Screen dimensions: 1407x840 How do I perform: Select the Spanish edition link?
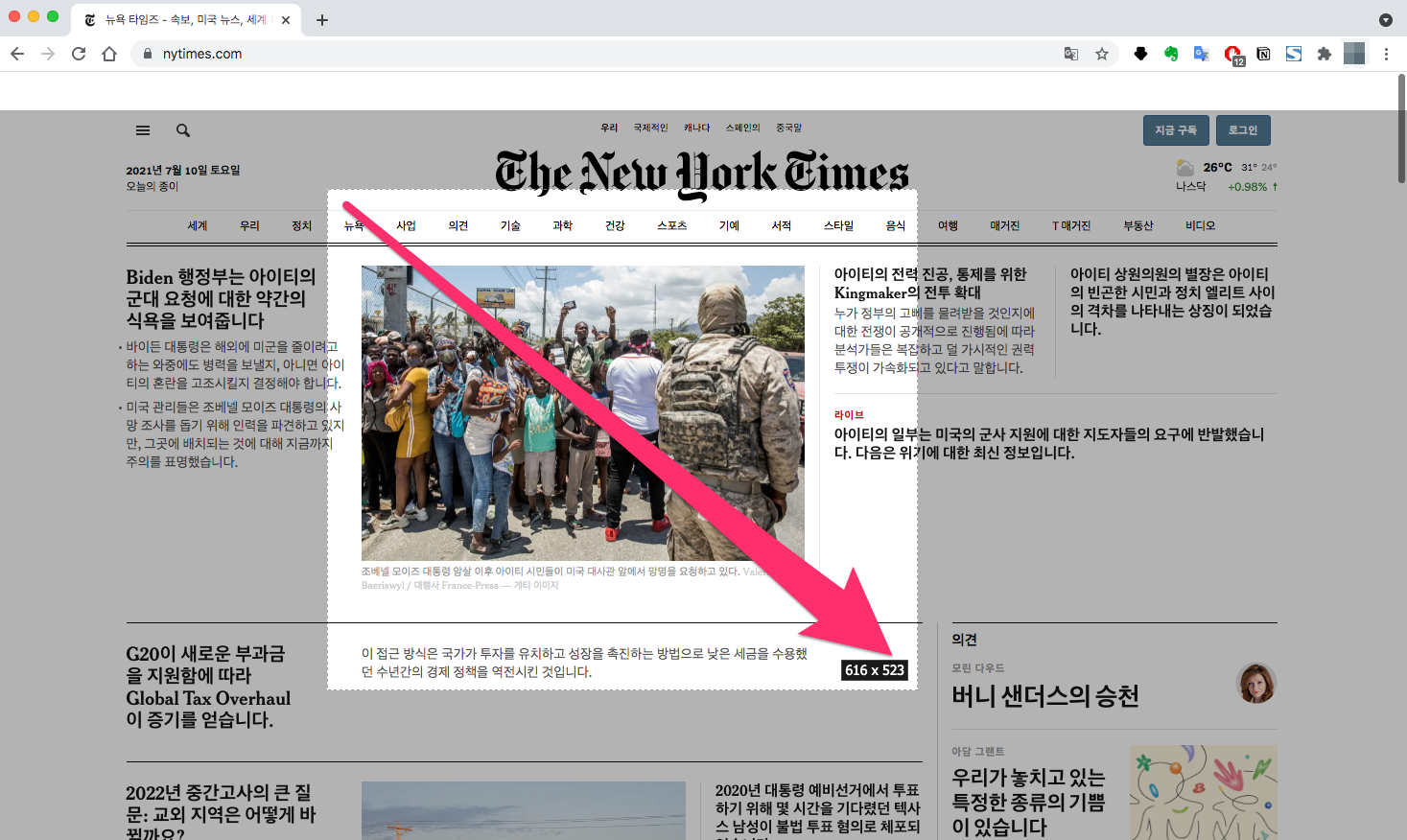742,128
